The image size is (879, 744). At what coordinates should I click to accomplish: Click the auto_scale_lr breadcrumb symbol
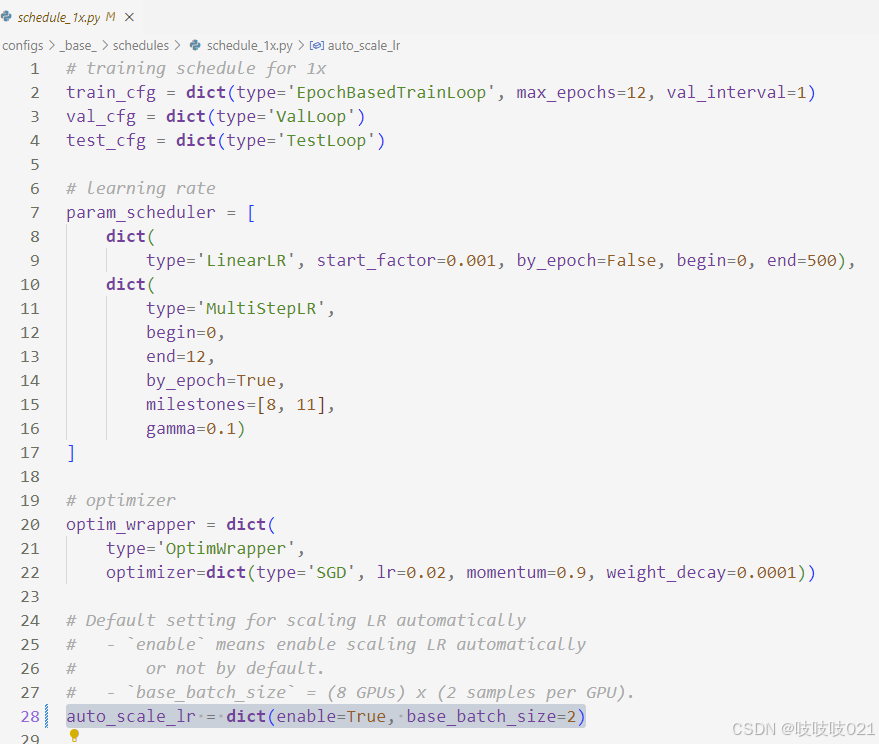364,45
